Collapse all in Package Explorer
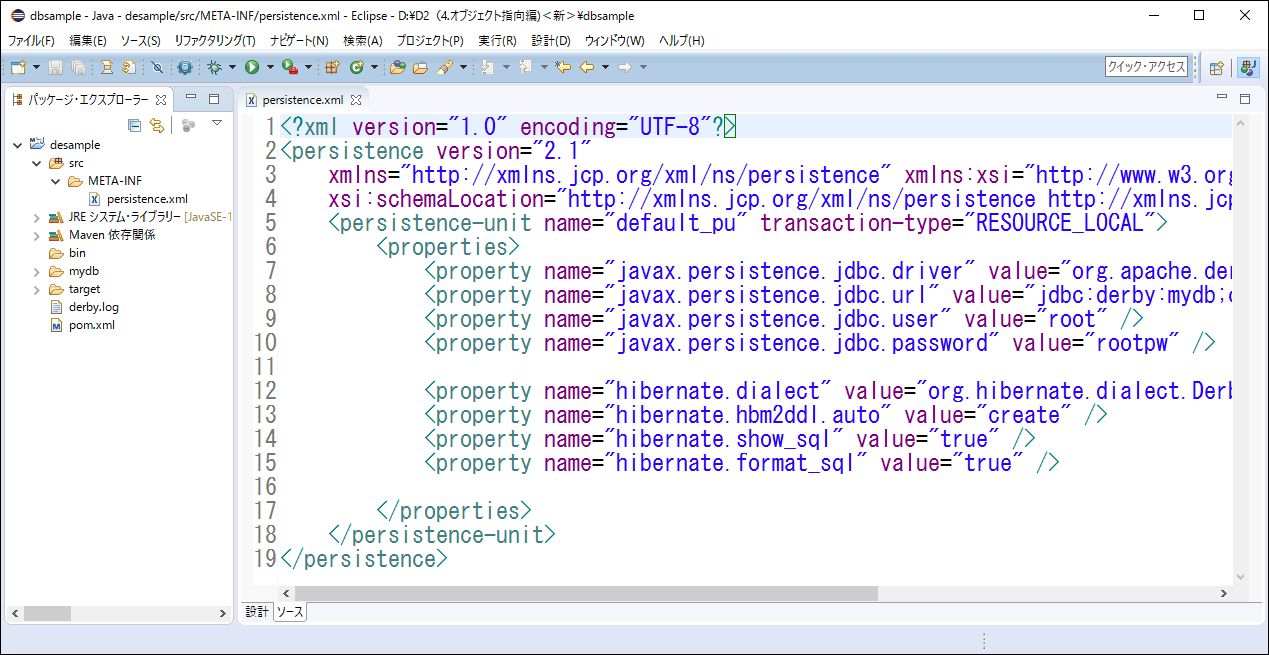Viewport: 1269px width, 655px height. pos(134,125)
